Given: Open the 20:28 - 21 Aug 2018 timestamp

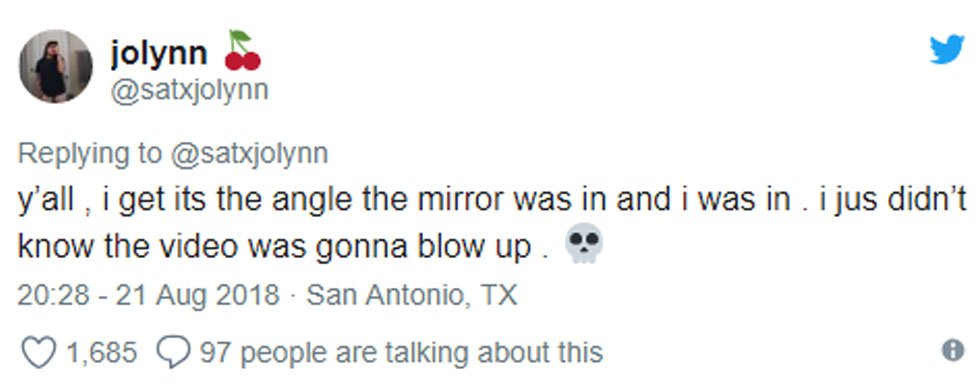Looking at the screenshot, I should (148, 295).
